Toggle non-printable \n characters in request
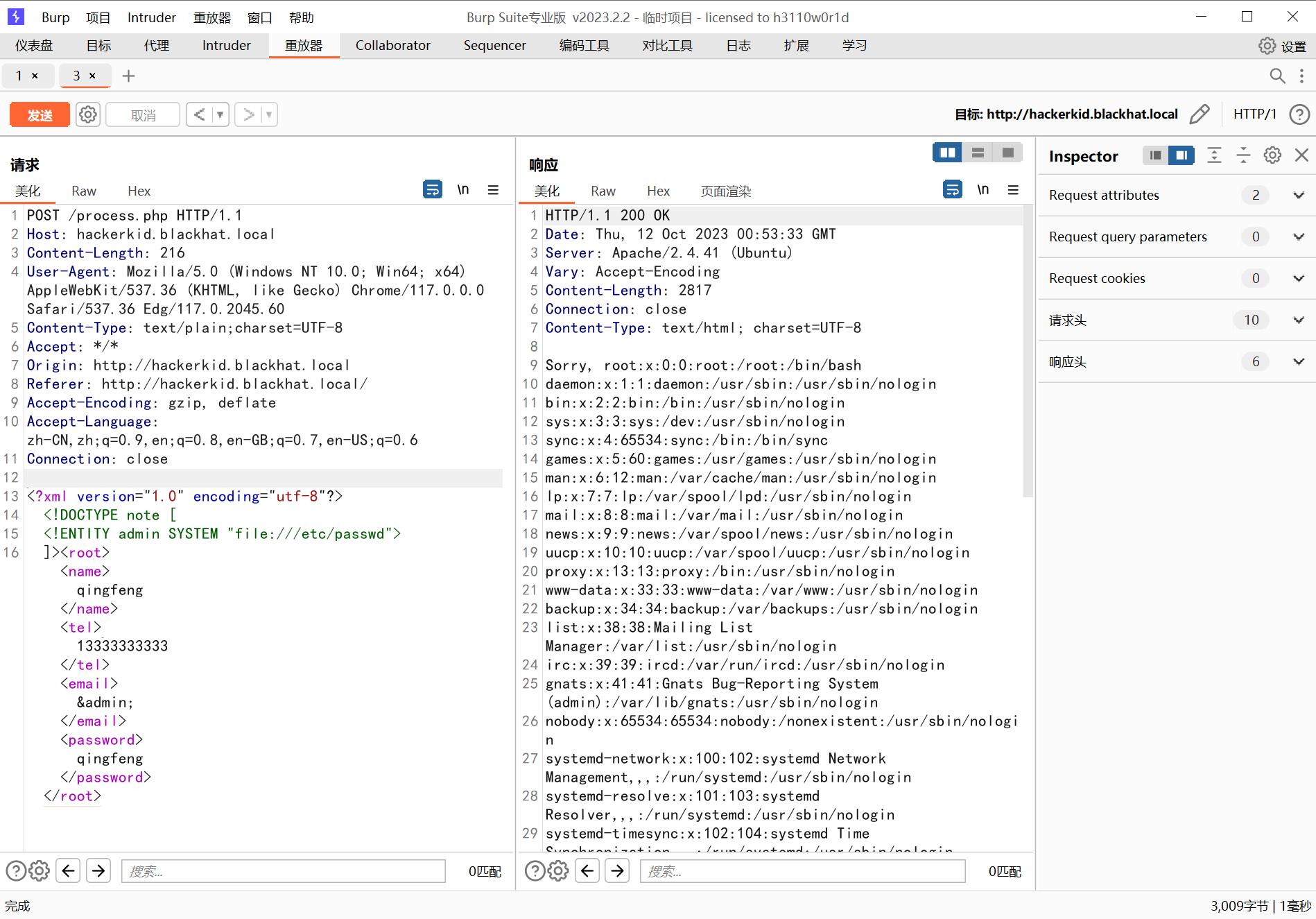The height and width of the screenshot is (919, 1316). [463, 189]
